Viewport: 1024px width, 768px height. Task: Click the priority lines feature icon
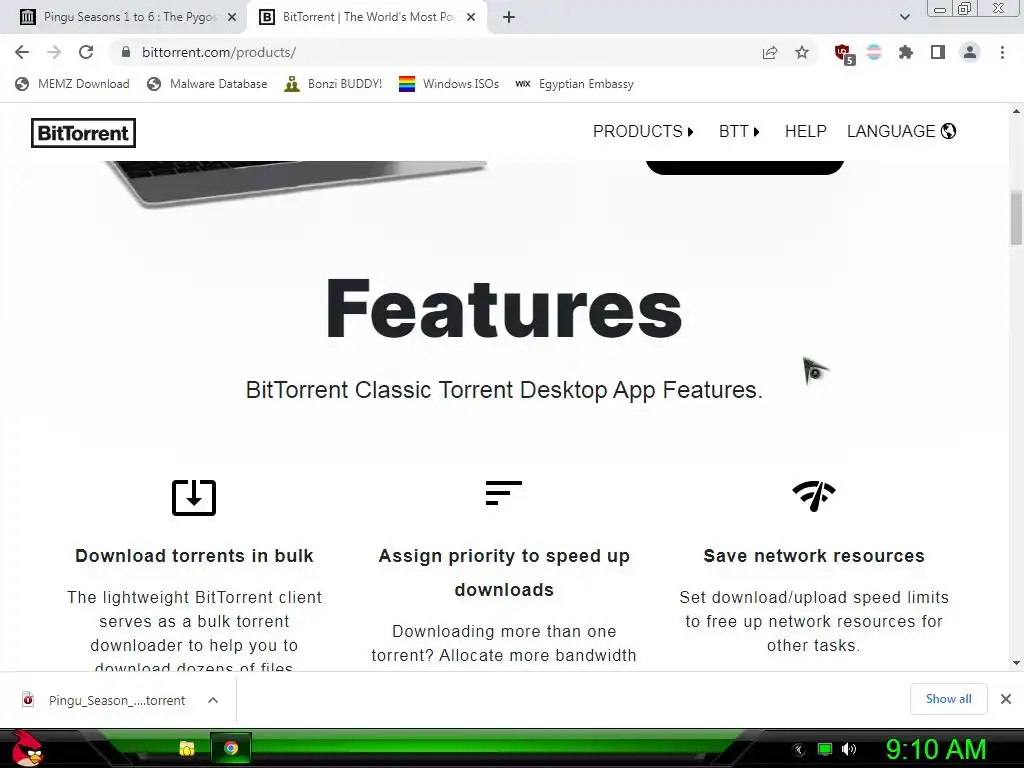coord(504,493)
